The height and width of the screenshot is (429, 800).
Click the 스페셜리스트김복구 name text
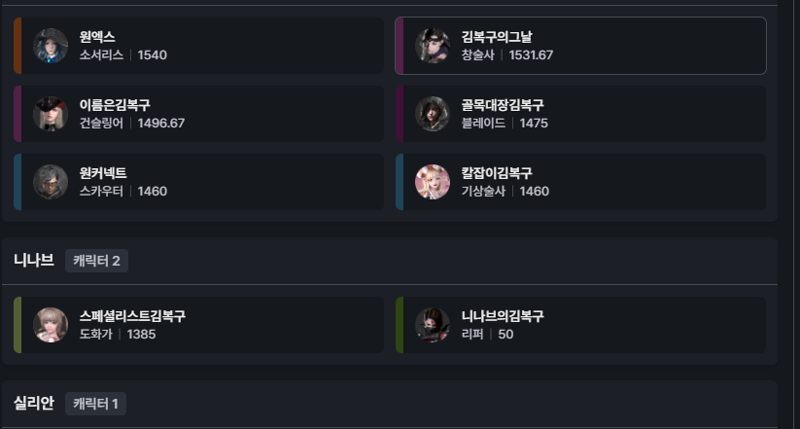133,316
